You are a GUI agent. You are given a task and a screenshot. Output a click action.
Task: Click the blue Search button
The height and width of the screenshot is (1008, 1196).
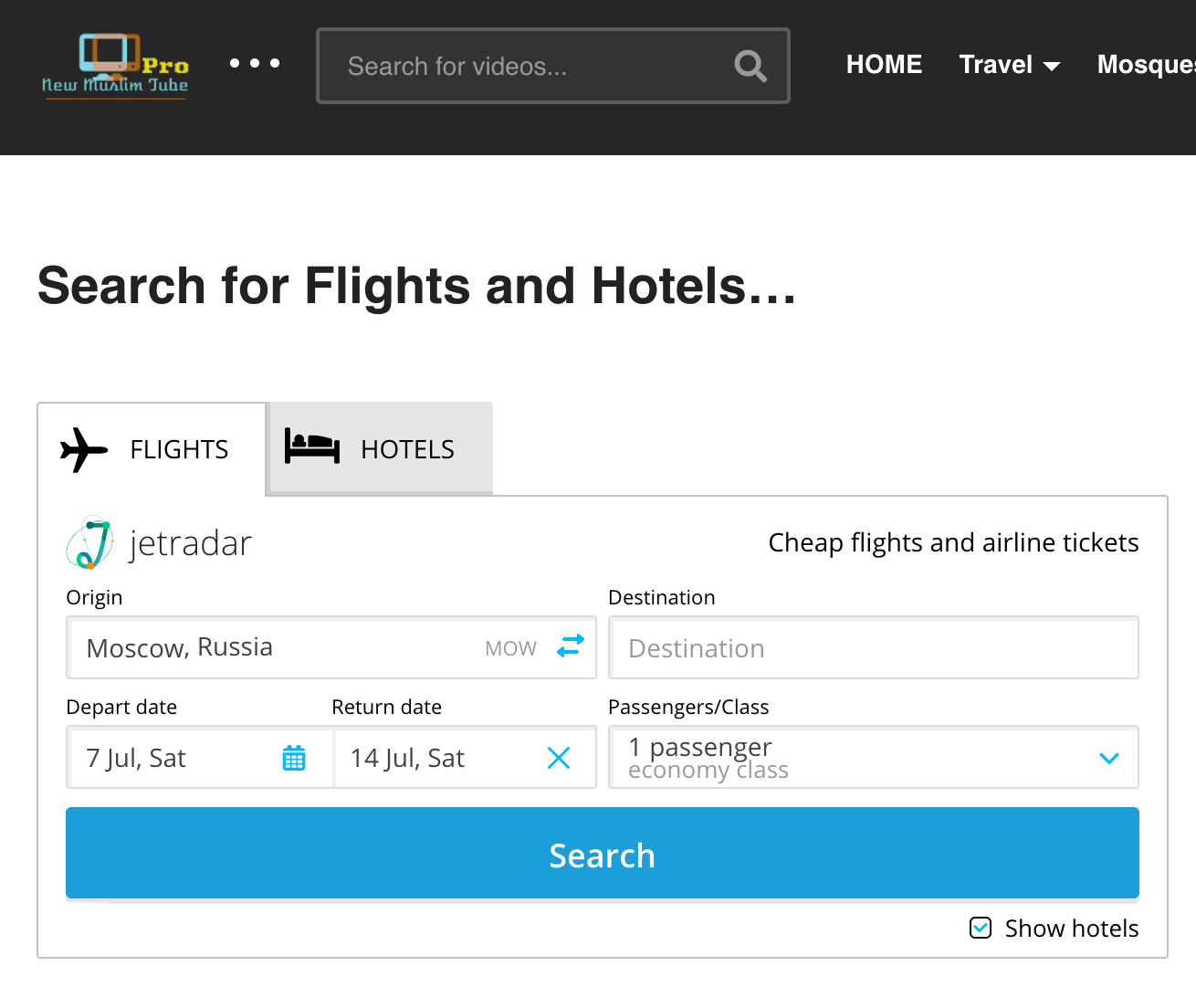click(x=603, y=854)
